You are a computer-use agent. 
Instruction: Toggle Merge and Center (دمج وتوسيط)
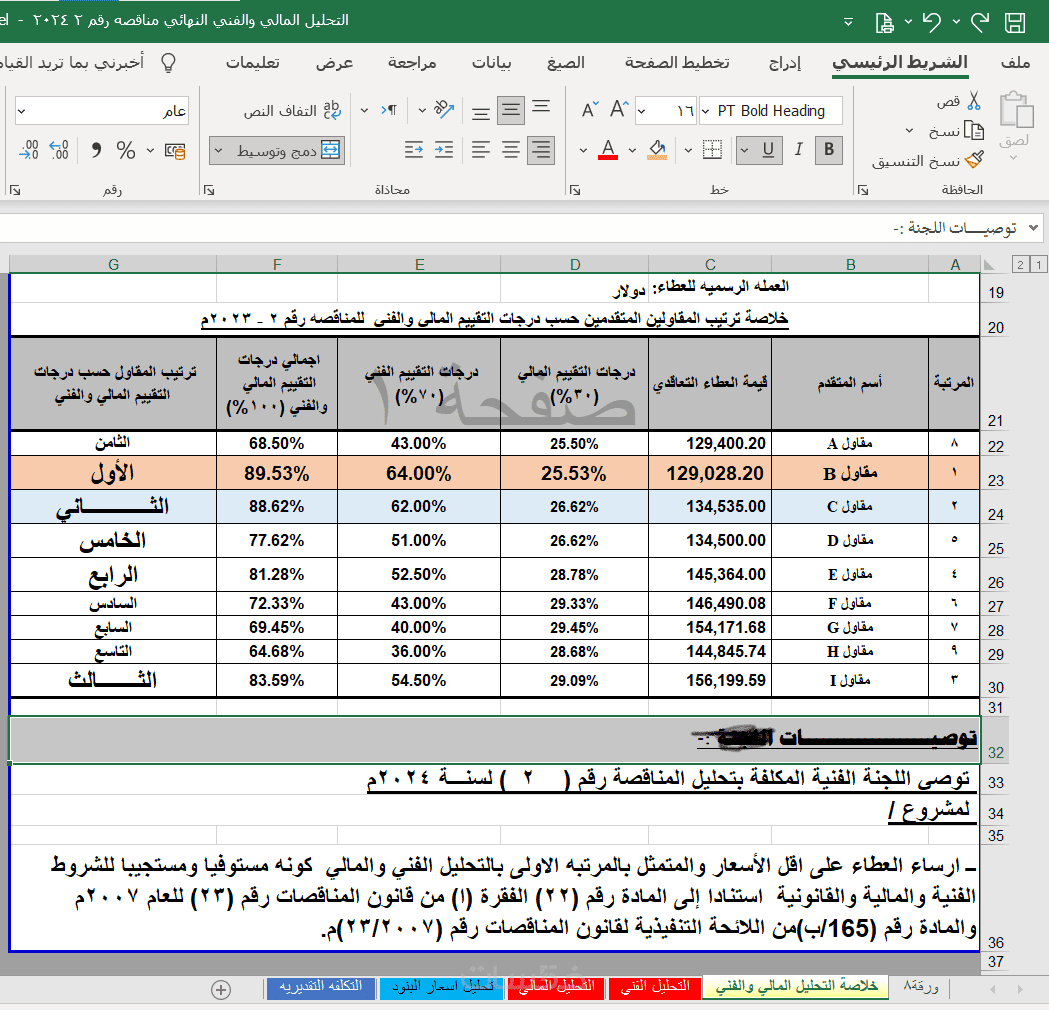click(x=288, y=150)
